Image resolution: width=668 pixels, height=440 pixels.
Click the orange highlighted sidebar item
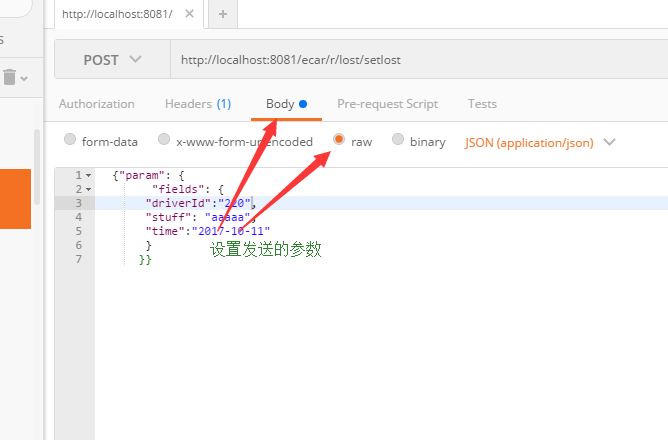point(15,199)
